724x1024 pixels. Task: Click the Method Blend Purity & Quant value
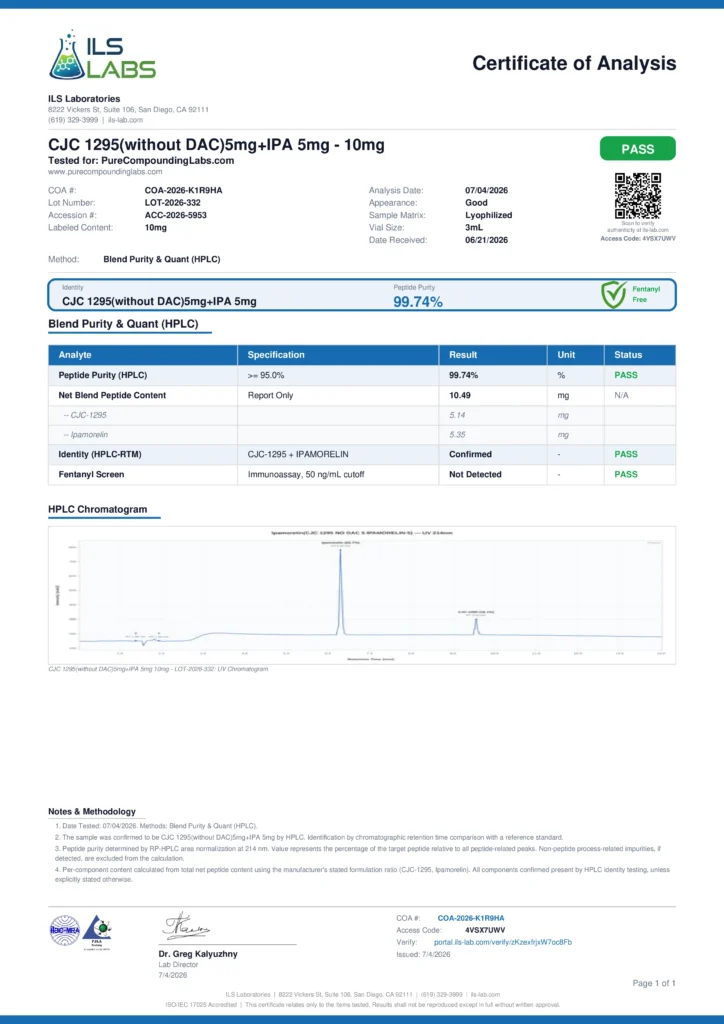coord(161,259)
